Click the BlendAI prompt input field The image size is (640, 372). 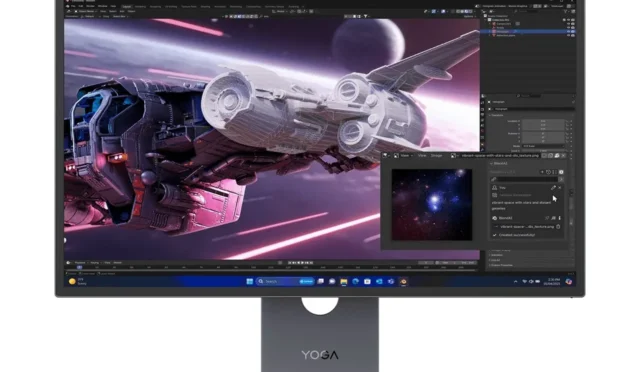[x=527, y=179]
